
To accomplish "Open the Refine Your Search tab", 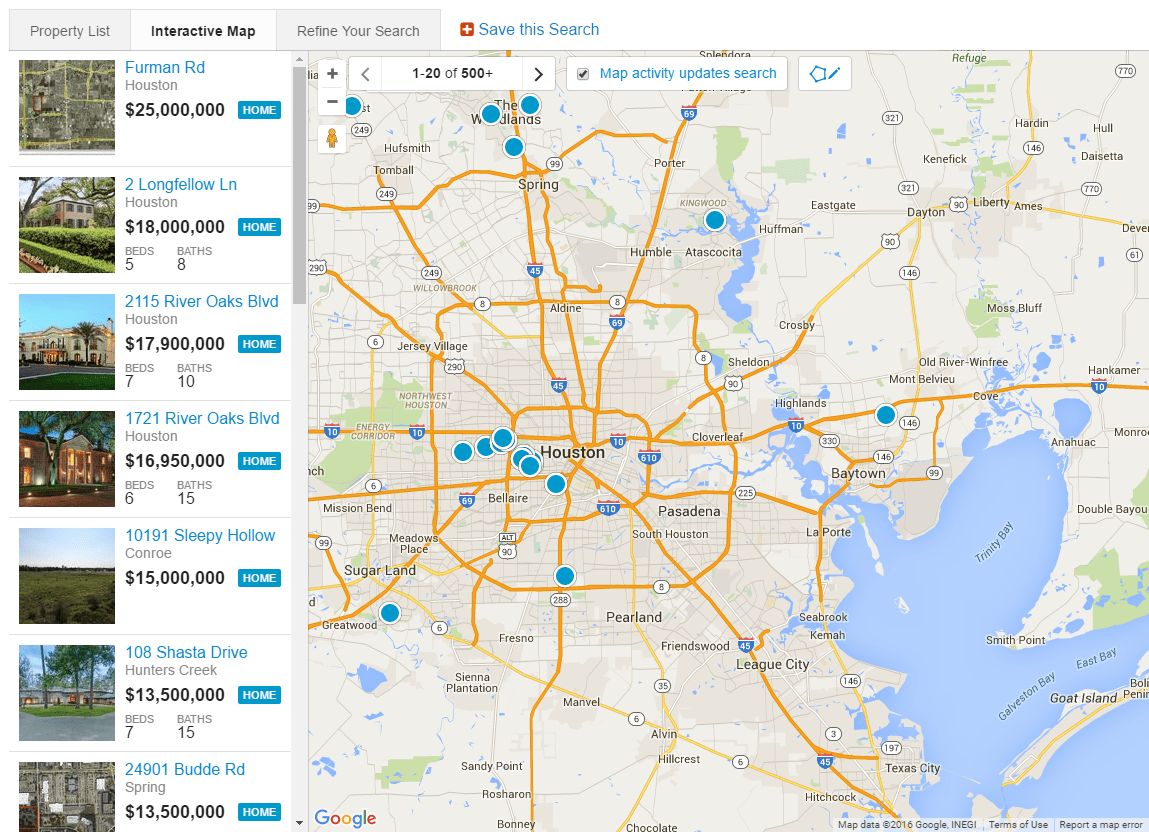I will [358, 30].
